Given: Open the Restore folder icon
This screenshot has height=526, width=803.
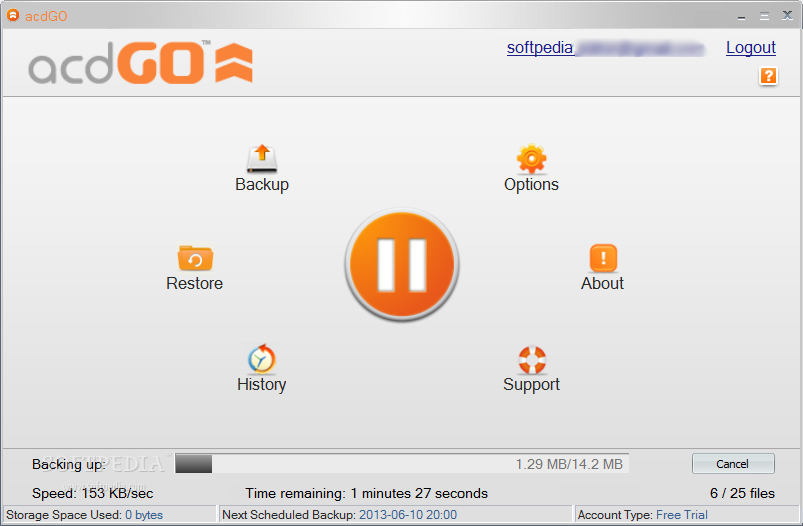Looking at the screenshot, I should [195, 258].
